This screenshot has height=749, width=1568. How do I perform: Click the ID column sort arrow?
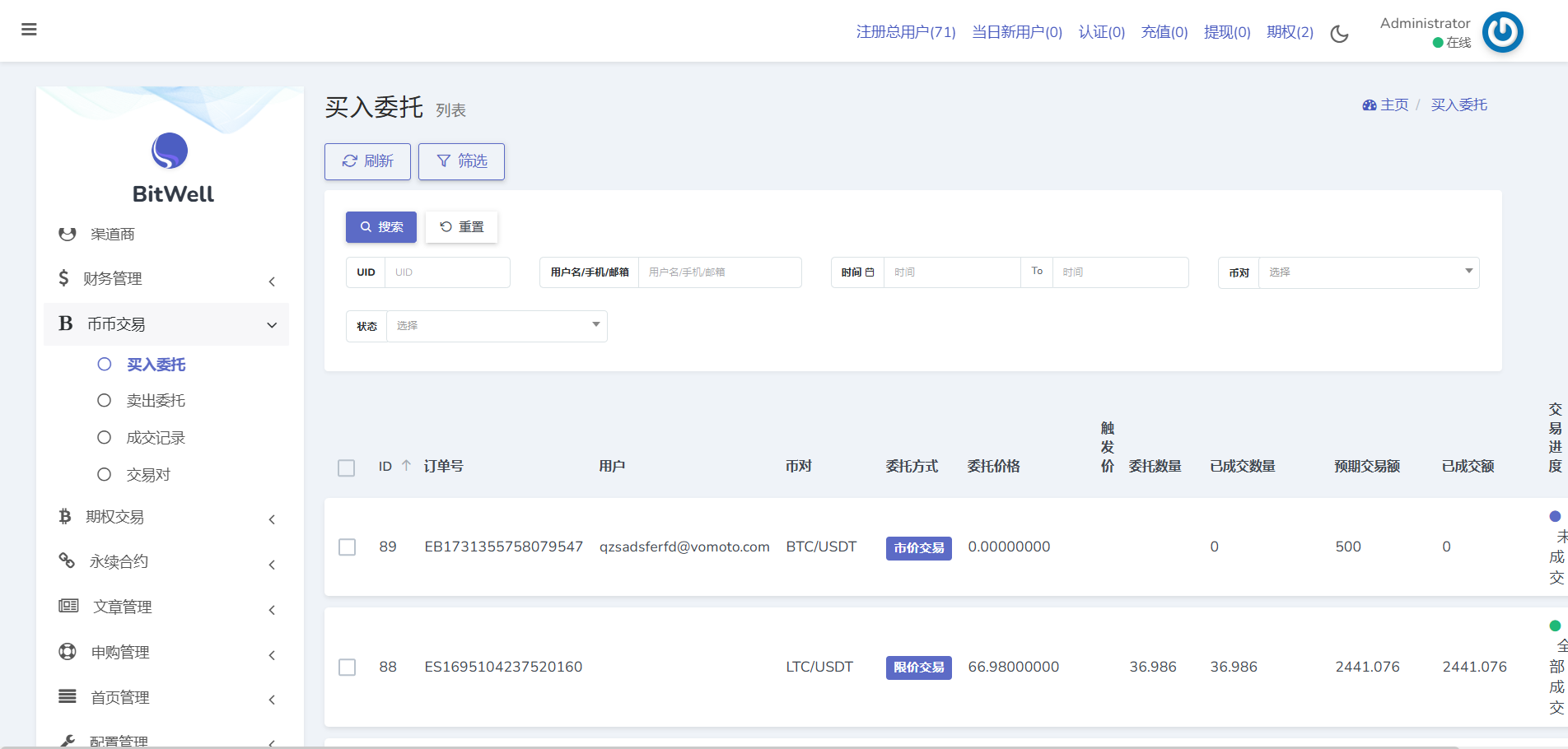click(x=406, y=466)
